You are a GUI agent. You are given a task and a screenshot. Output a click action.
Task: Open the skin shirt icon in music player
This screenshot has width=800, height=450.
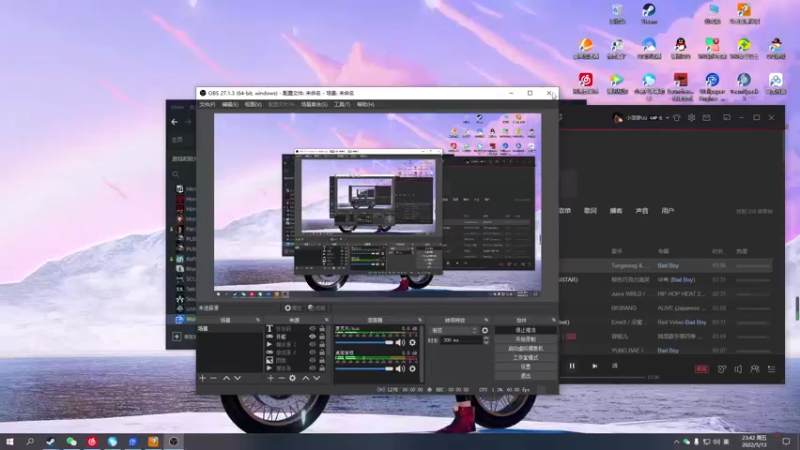pos(677,118)
